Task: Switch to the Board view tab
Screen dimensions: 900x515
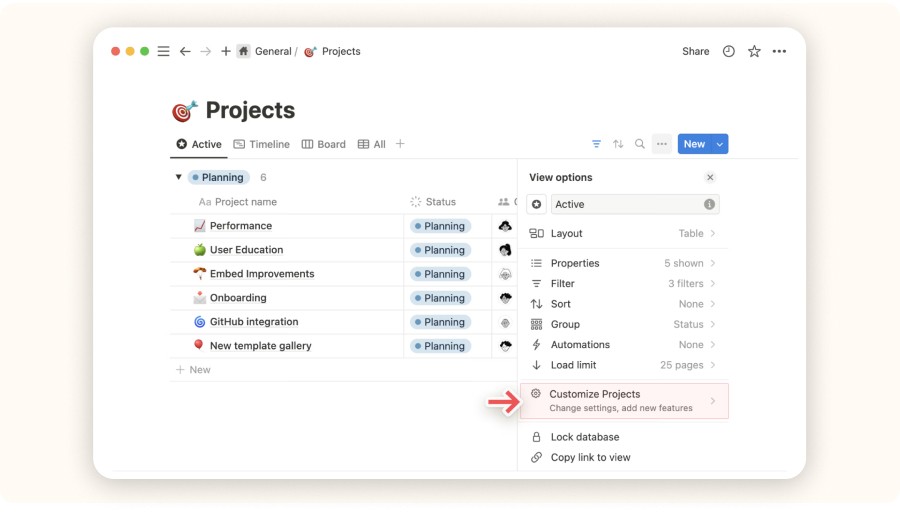Action: tap(324, 144)
